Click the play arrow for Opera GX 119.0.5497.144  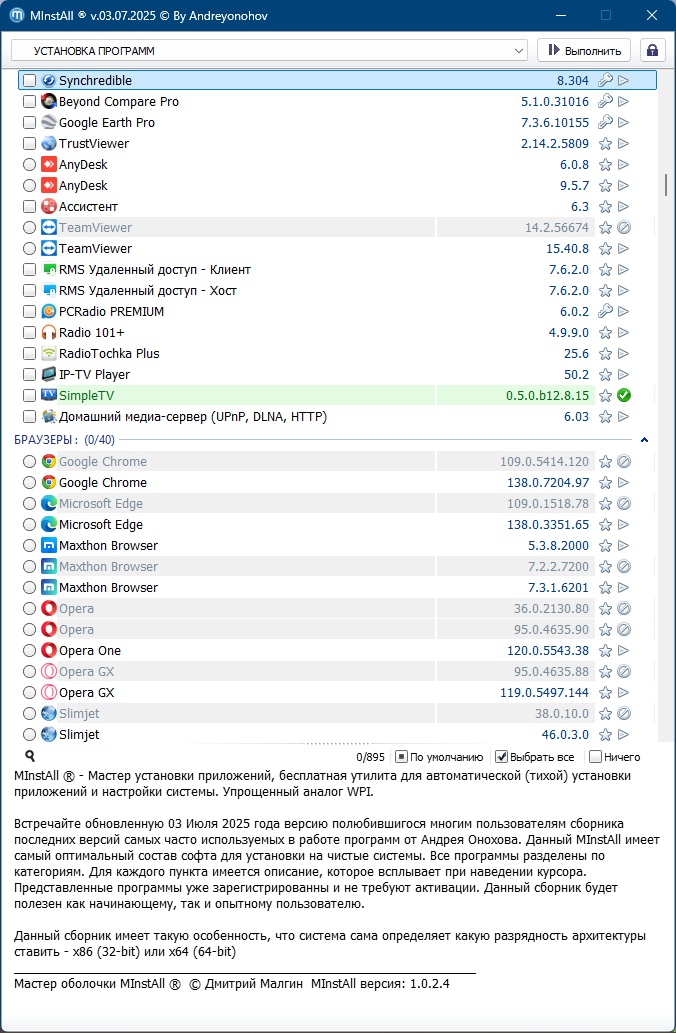624,692
